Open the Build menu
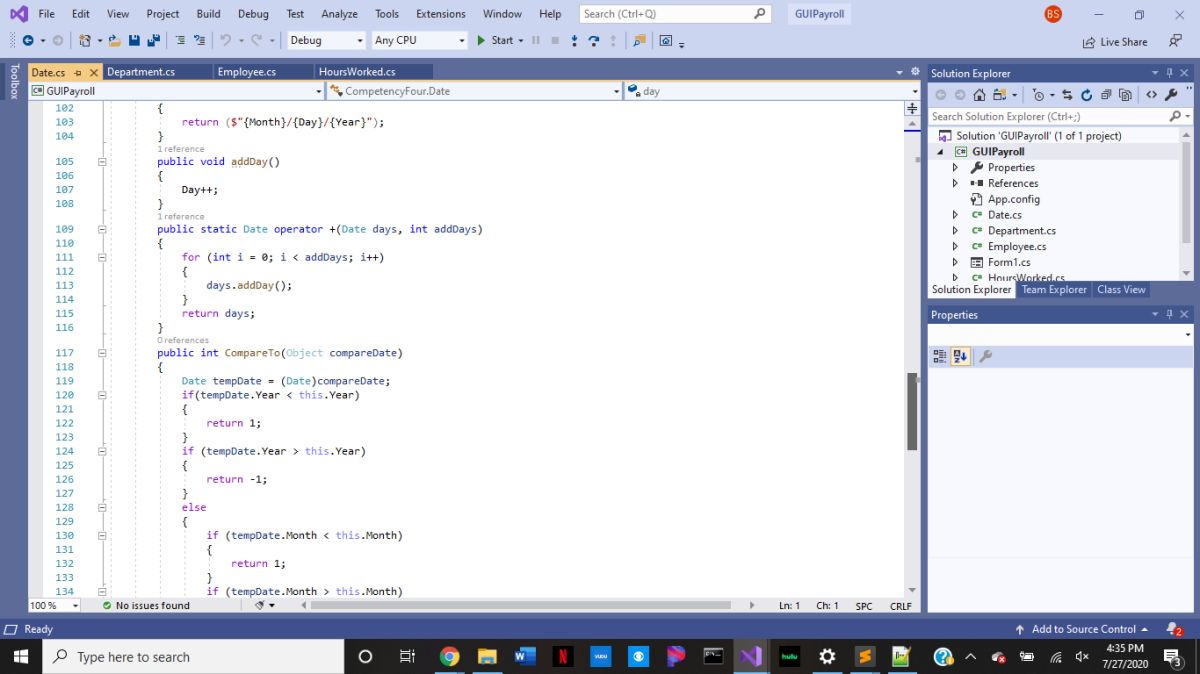Screen dimensions: 1200x674 click(209, 14)
